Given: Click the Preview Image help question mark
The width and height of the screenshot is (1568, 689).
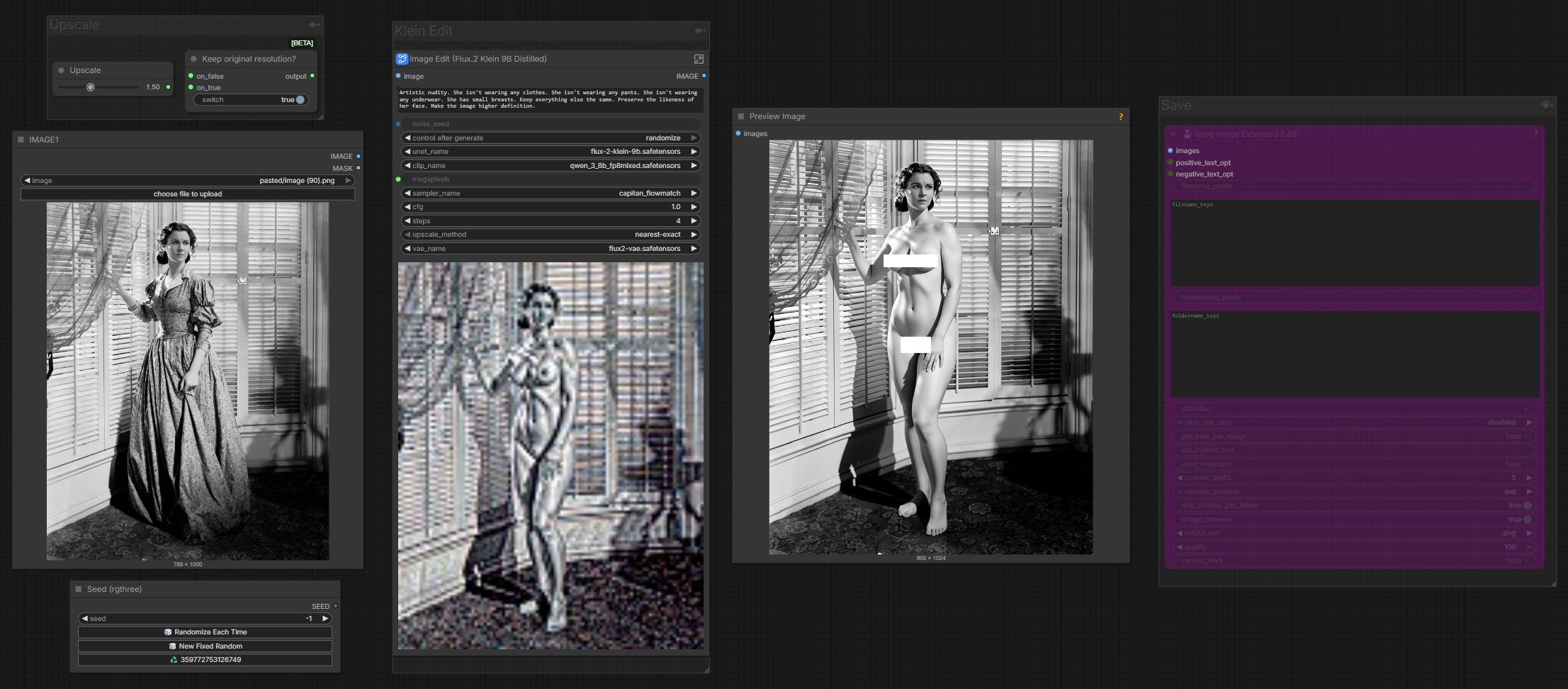Looking at the screenshot, I should coord(1121,116).
